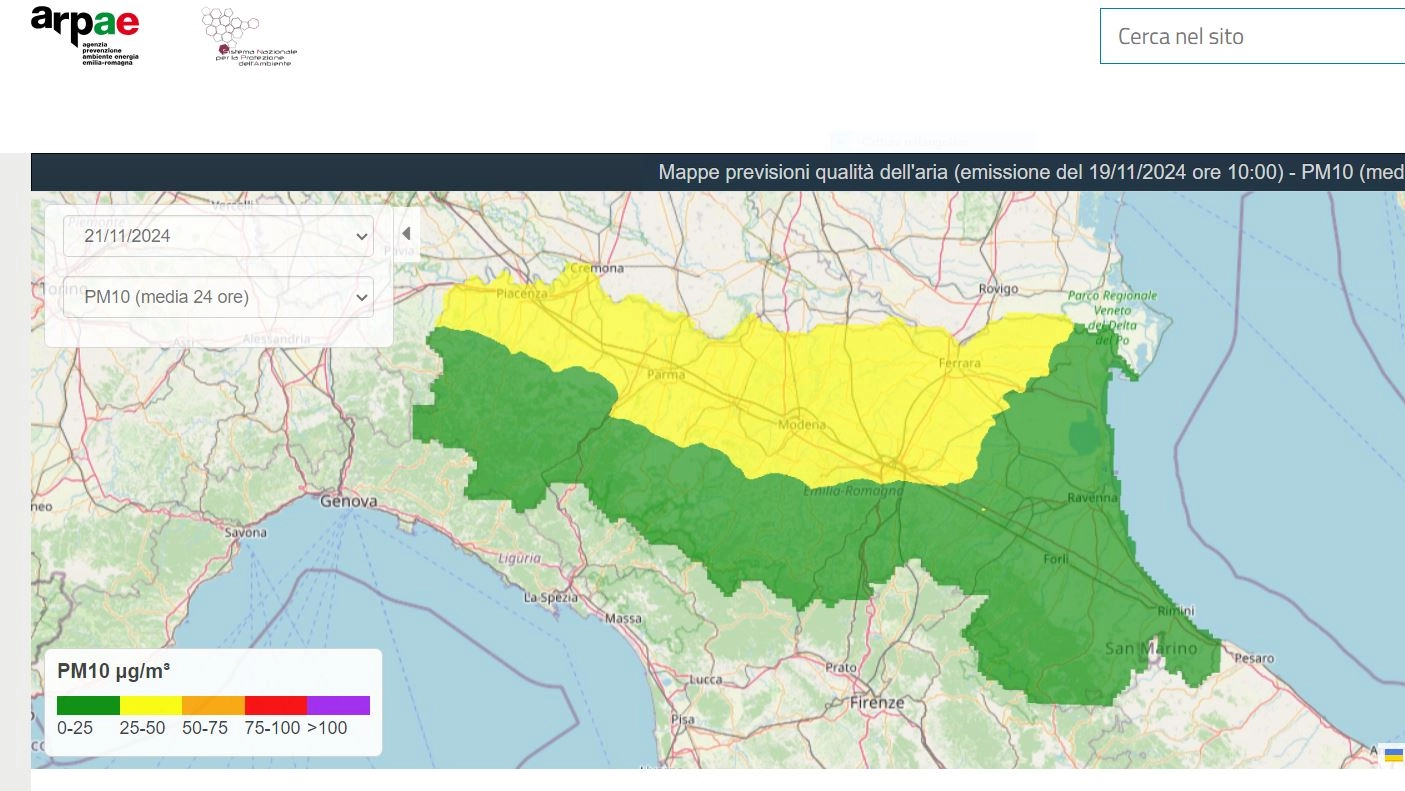
Task: Click the Emilia-Romagna region label
Action: point(853,491)
